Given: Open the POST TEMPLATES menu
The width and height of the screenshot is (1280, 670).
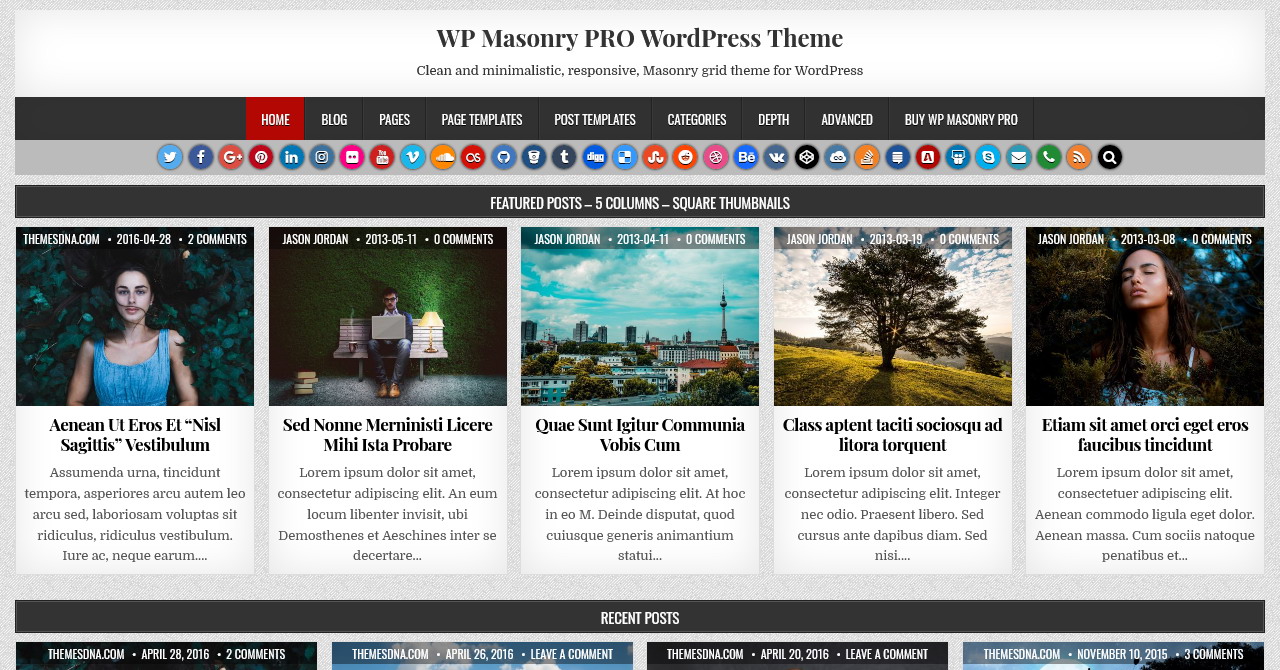Looking at the screenshot, I should tap(595, 119).
